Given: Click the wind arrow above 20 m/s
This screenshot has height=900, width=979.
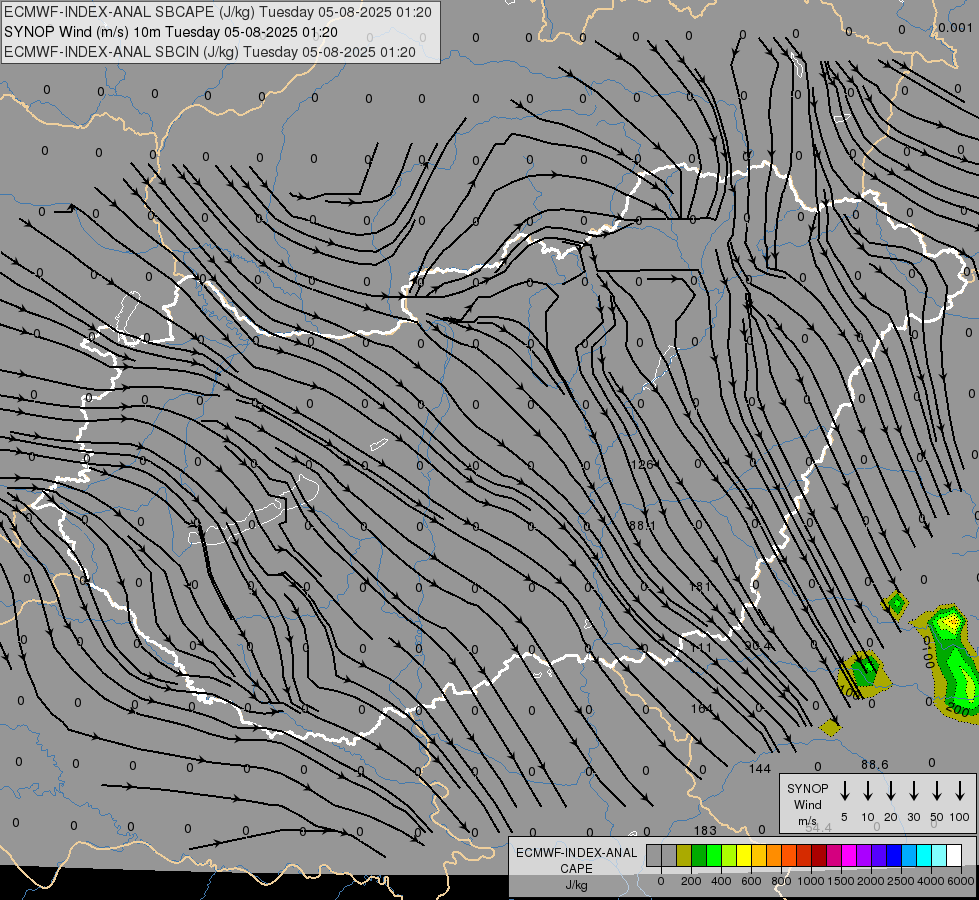Looking at the screenshot, I should click(891, 791).
